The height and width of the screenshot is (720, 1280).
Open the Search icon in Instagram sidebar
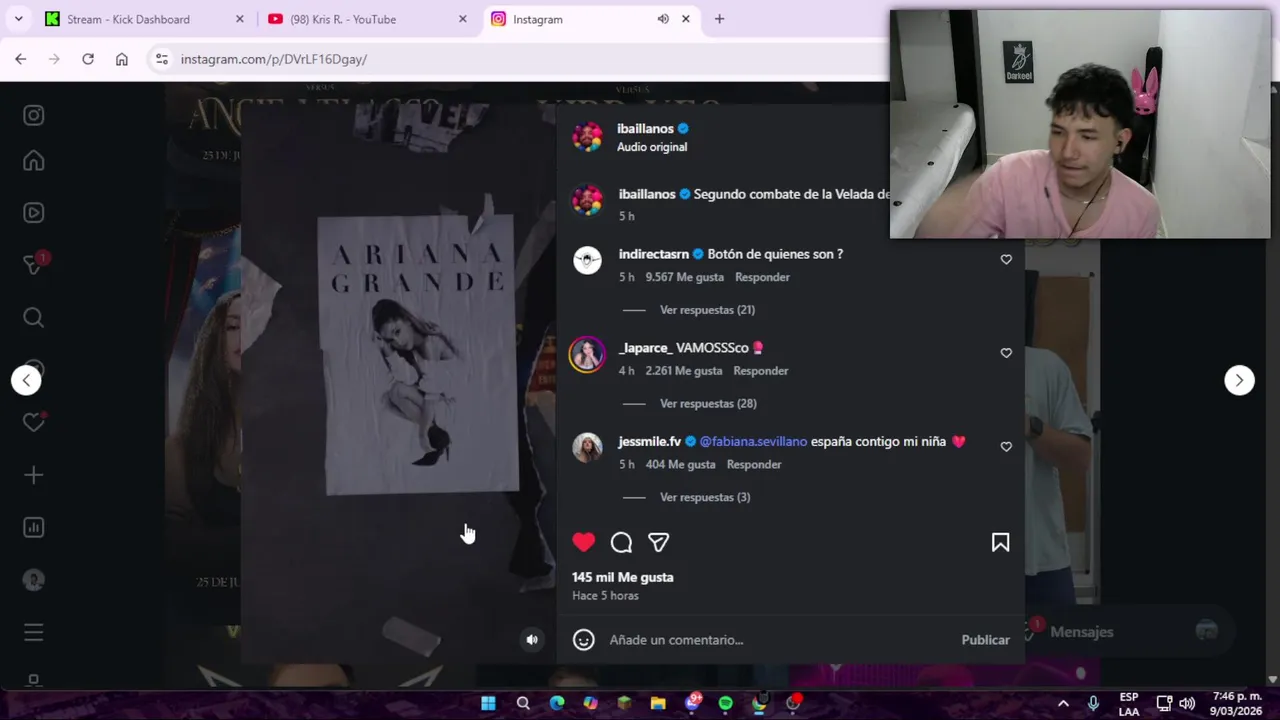(x=34, y=317)
